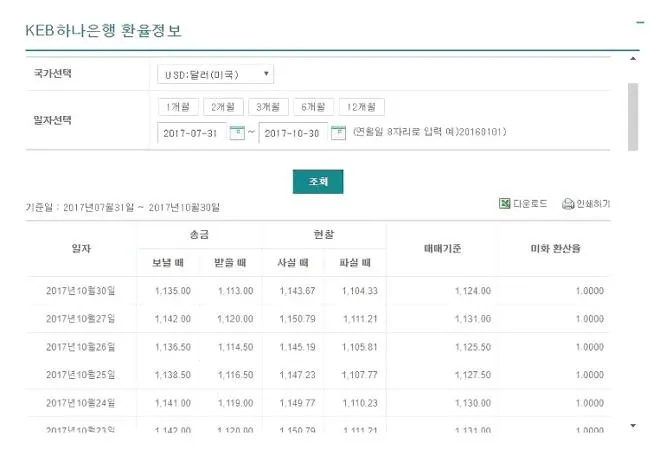The height and width of the screenshot is (456, 666).
Task: Click the 사실 때 sub-header
Action: 293,263
